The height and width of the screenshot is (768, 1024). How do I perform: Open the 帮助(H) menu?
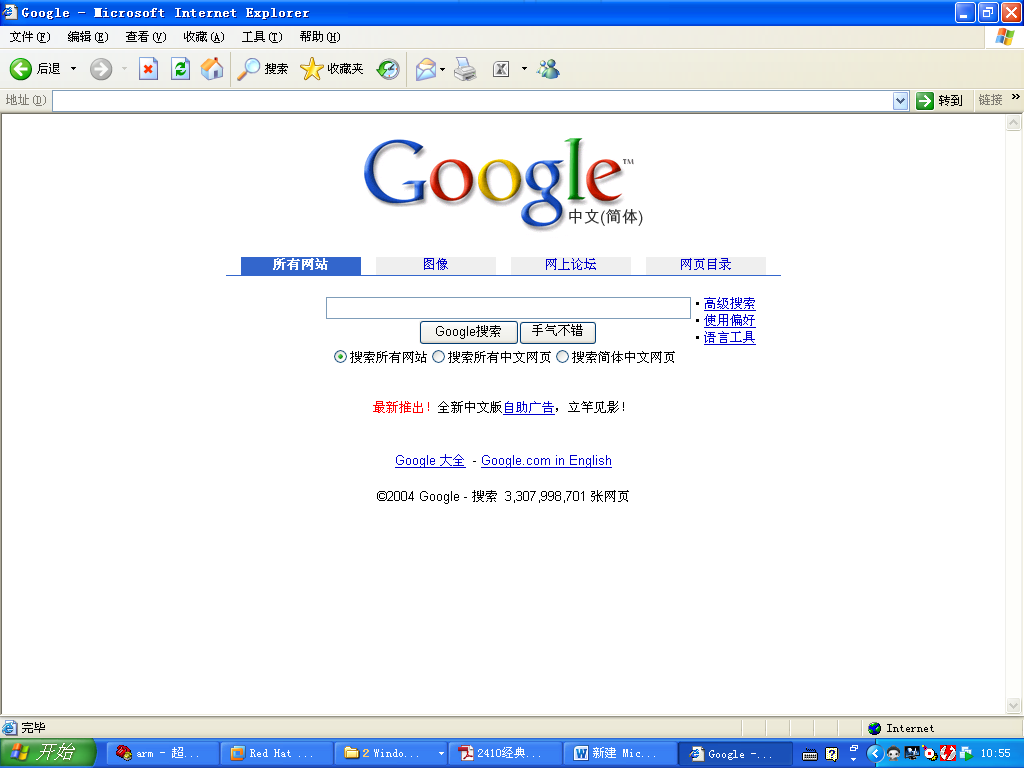click(320, 37)
